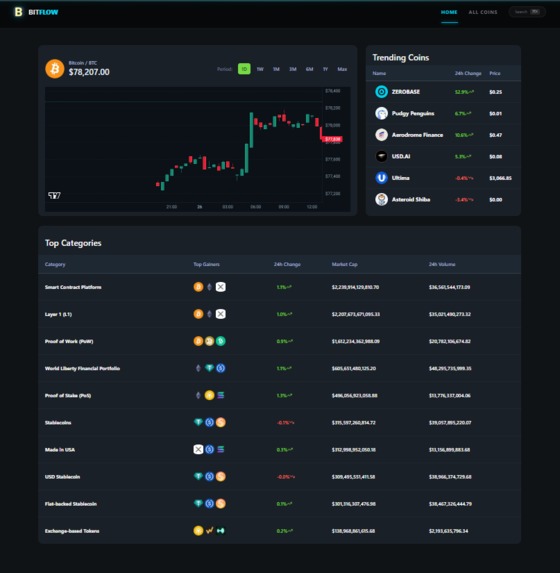Click the Stablecoins category name
The width and height of the screenshot is (560, 573).
58,422
